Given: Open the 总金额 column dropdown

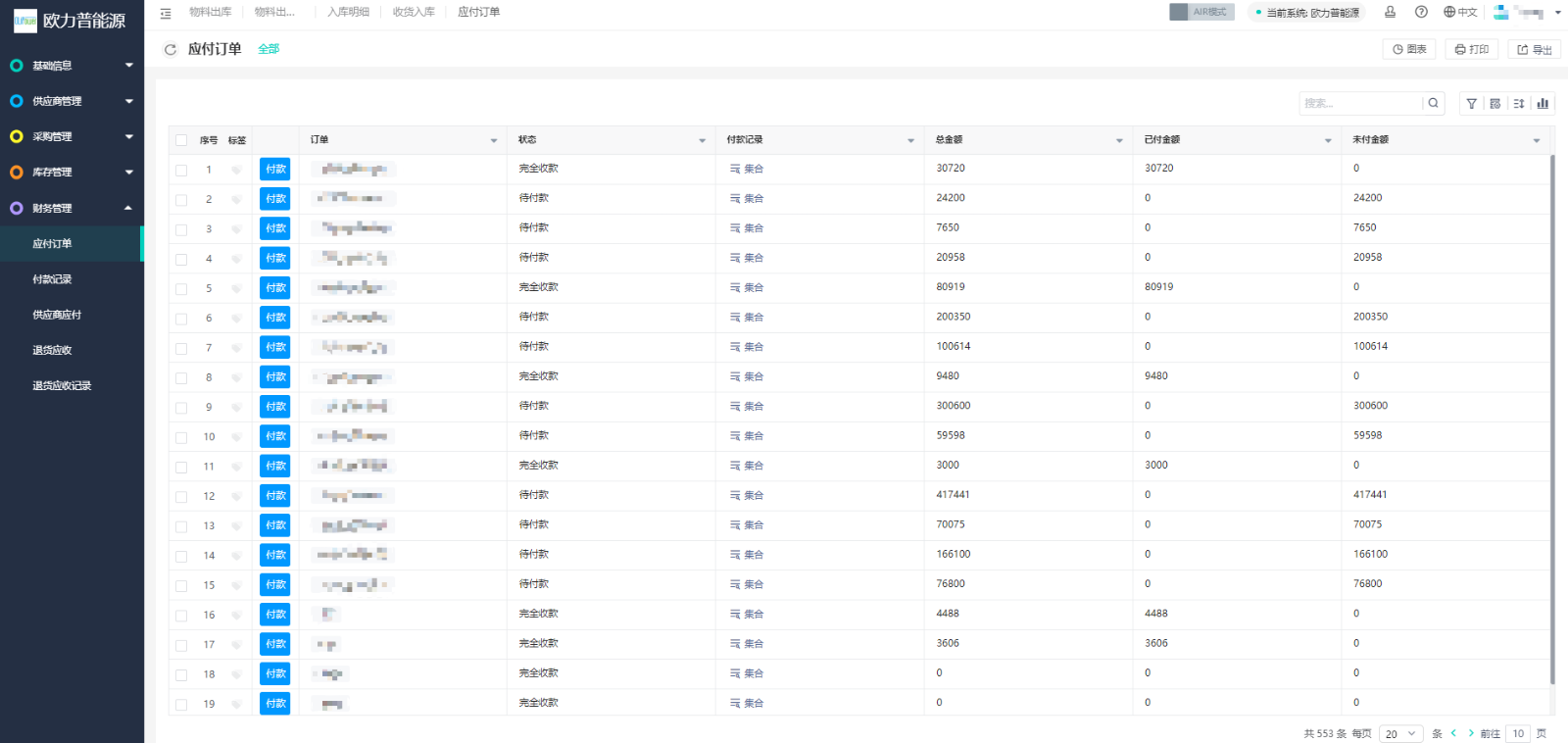Looking at the screenshot, I should 1119,140.
